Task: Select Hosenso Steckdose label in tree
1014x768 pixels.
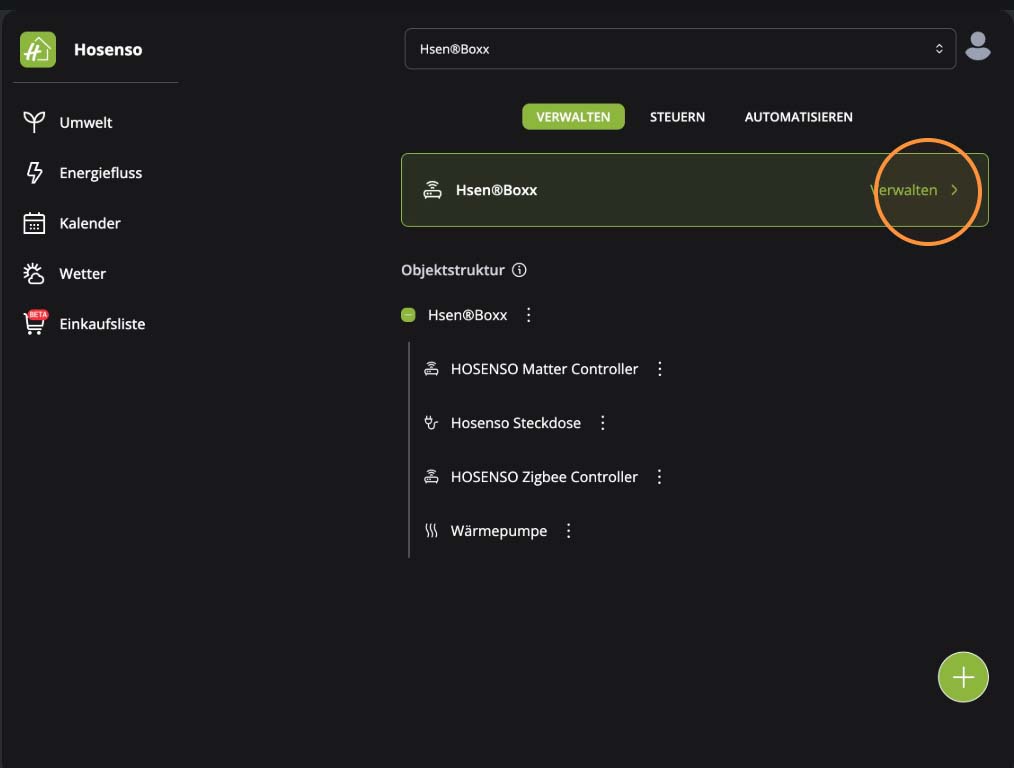Action: [515, 423]
